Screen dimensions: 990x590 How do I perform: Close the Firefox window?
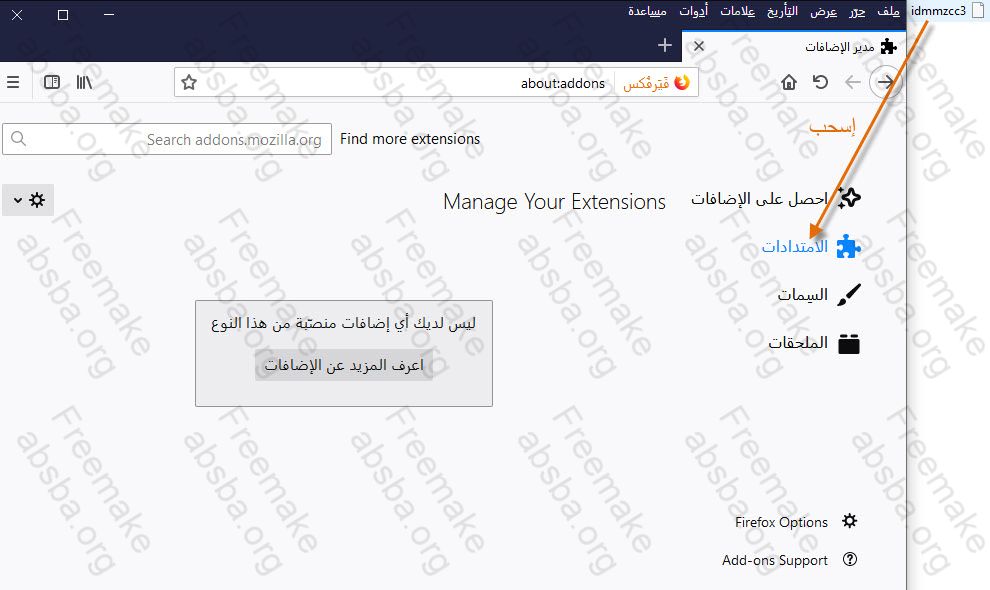click(x=17, y=15)
